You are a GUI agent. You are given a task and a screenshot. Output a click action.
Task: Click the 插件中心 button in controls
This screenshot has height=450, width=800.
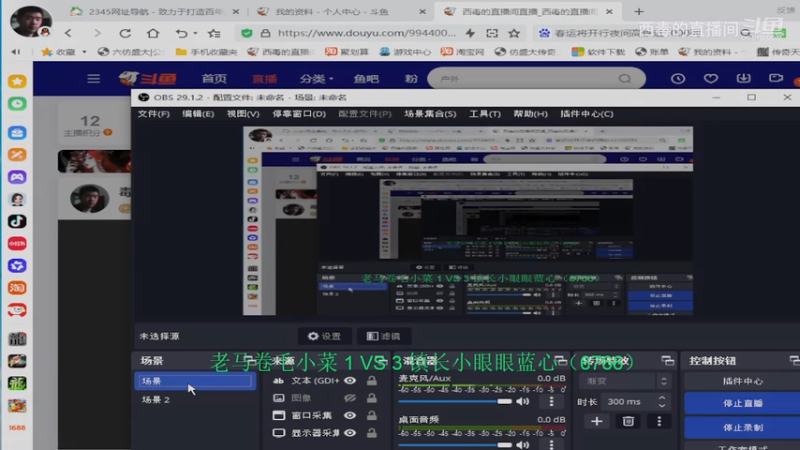tap(742, 381)
